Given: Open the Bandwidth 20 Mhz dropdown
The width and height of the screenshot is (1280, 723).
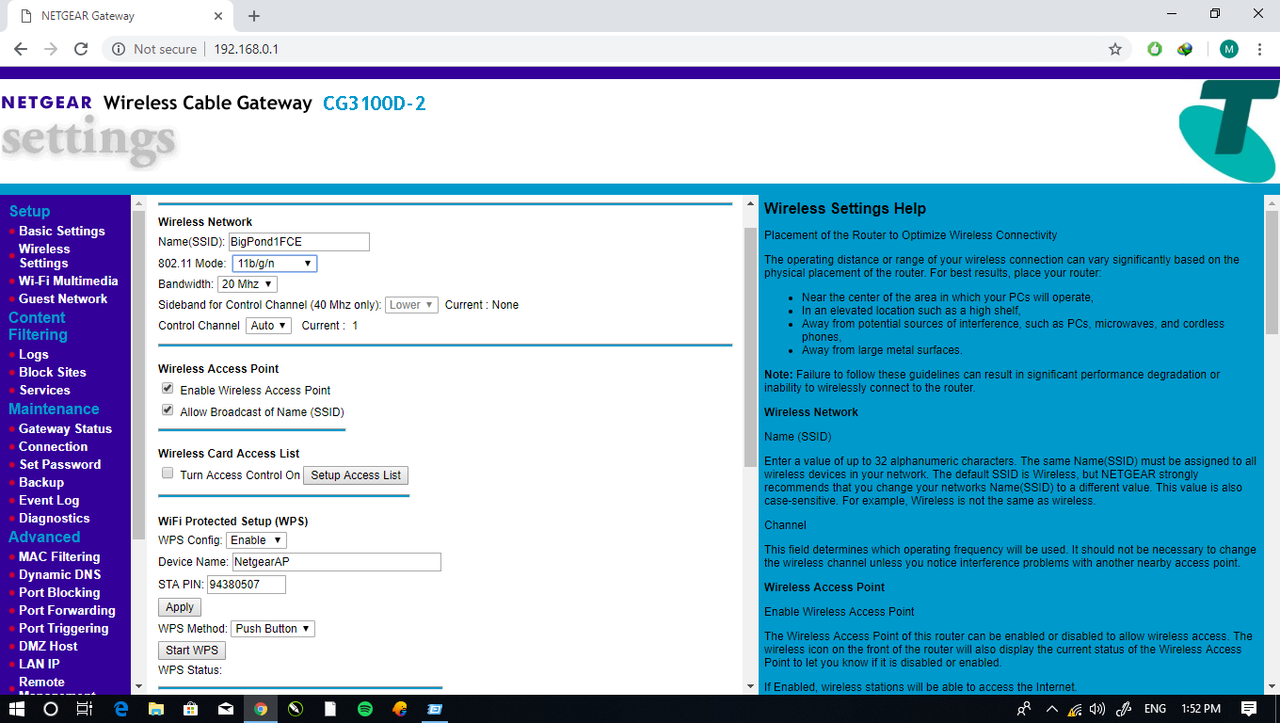Looking at the screenshot, I should pos(247,285).
